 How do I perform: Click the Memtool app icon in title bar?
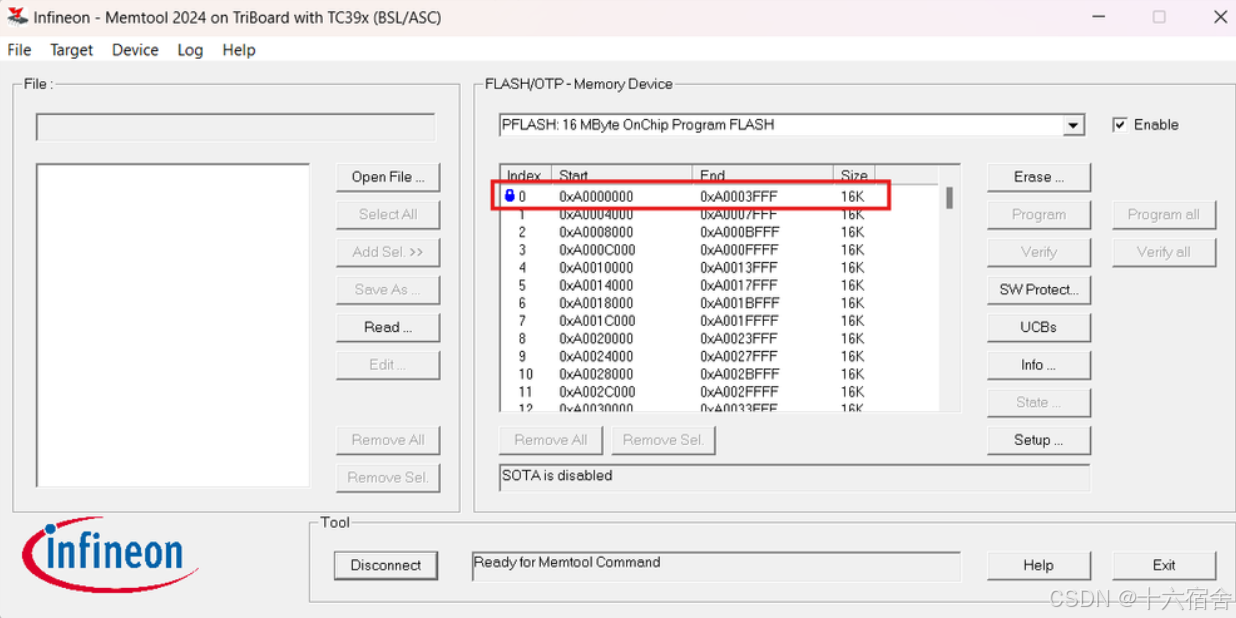point(16,16)
